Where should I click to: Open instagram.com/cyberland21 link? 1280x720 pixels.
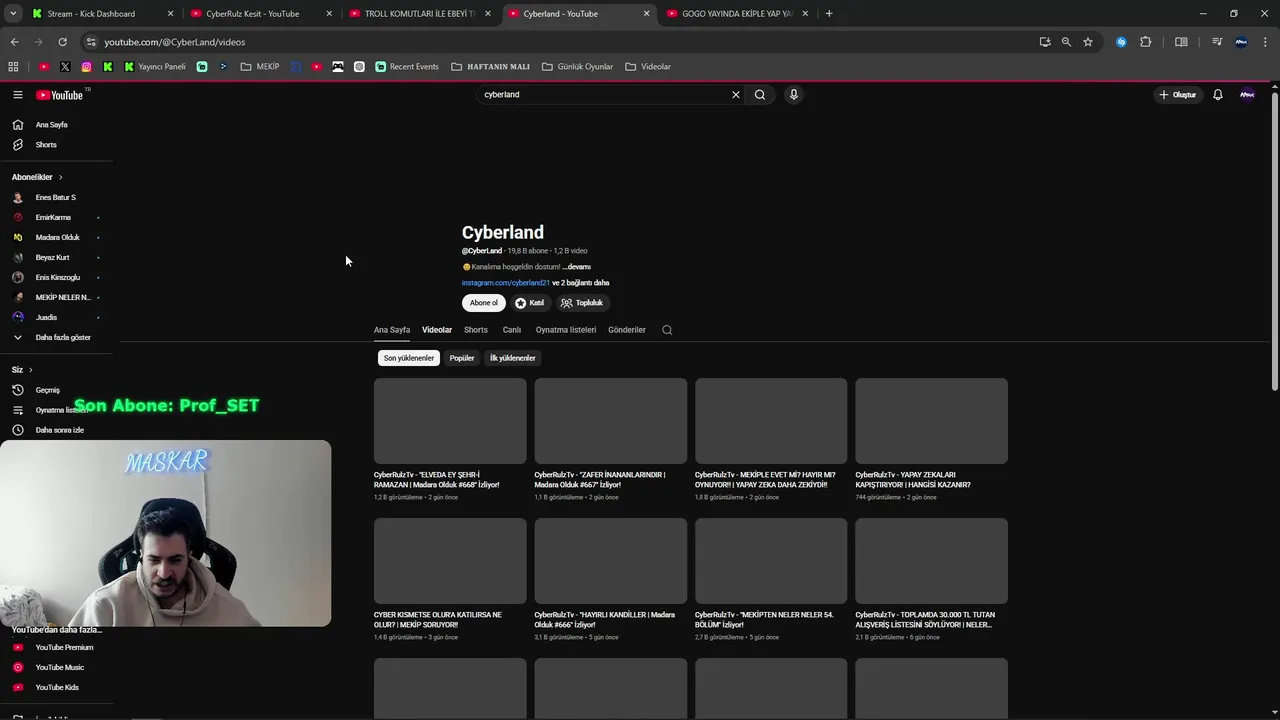[x=506, y=283]
